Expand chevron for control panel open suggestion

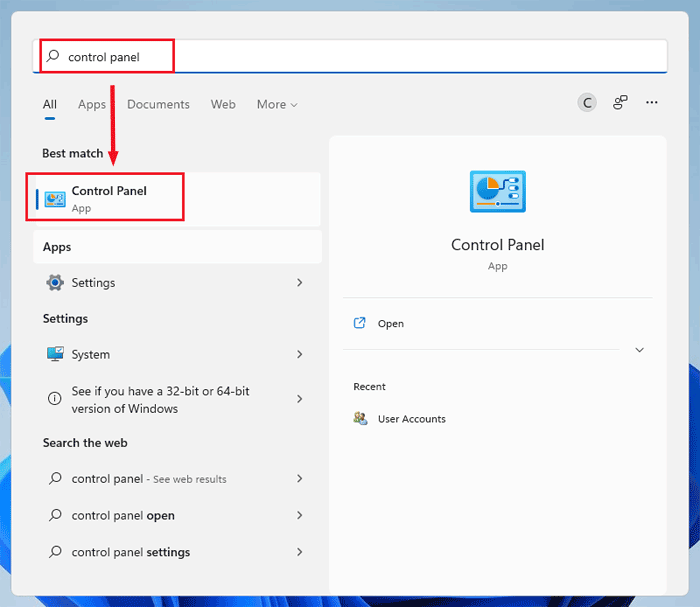(300, 516)
